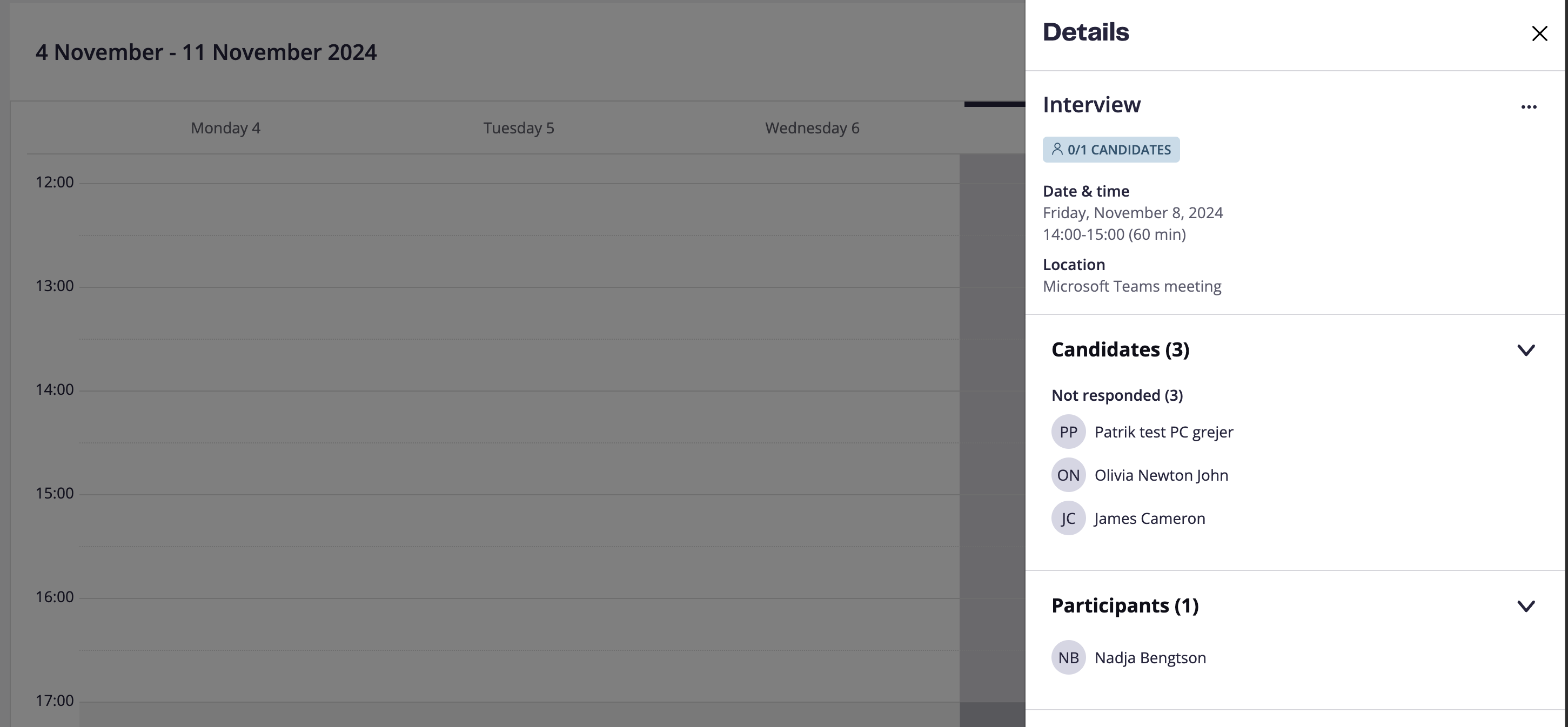
Task: Click the 0/1 CANDIDATES badge
Action: pyautogui.click(x=1111, y=150)
